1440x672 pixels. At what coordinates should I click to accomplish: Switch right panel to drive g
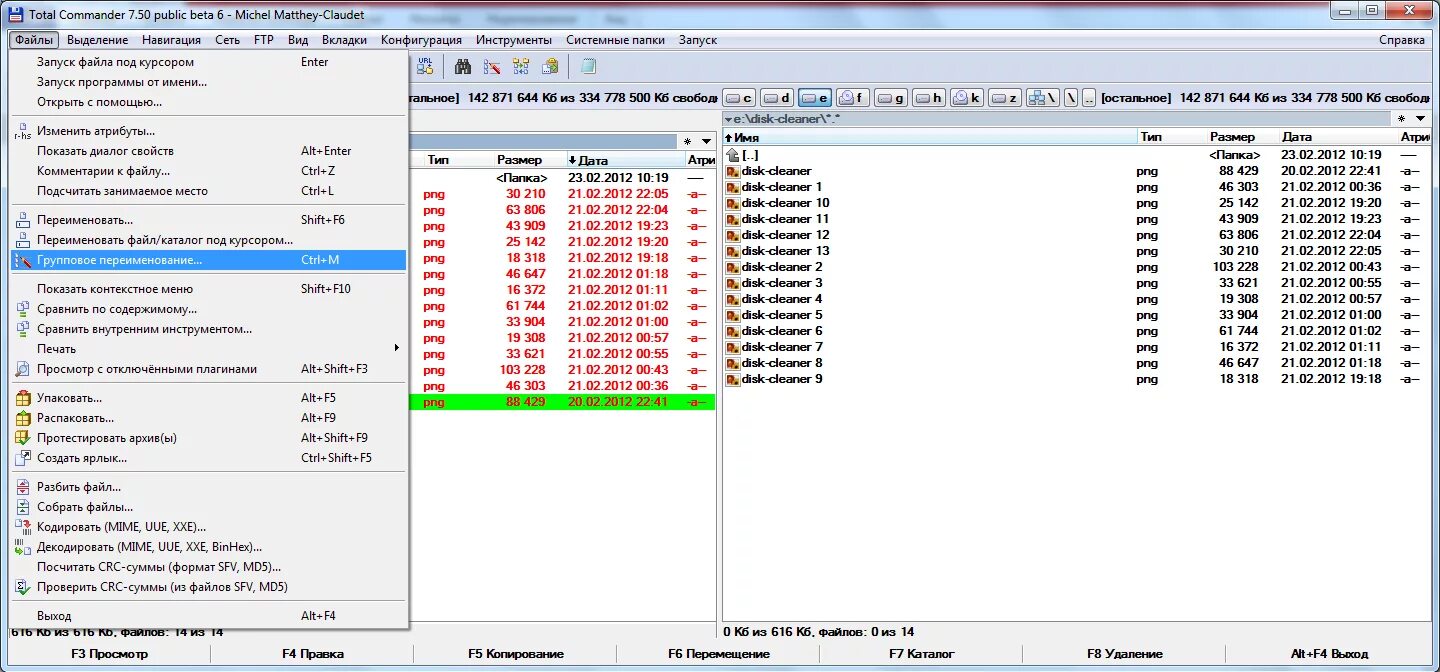891,97
